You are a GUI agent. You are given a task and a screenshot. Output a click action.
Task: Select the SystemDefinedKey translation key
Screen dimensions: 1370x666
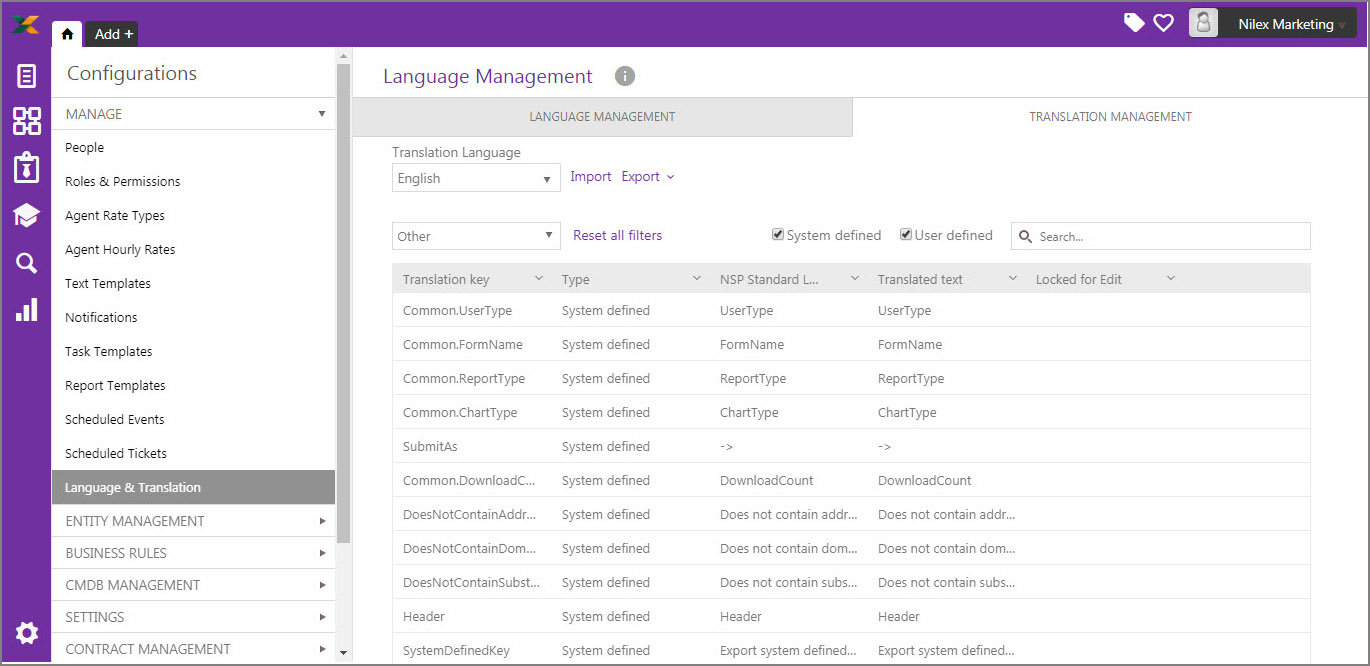[x=456, y=650]
